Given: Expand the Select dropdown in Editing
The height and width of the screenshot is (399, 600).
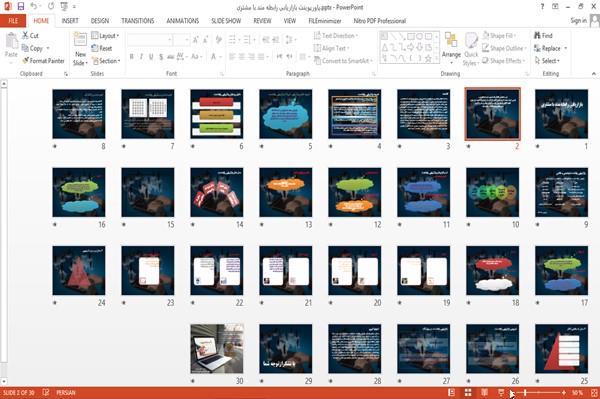Looking at the screenshot, I should point(548,61).
